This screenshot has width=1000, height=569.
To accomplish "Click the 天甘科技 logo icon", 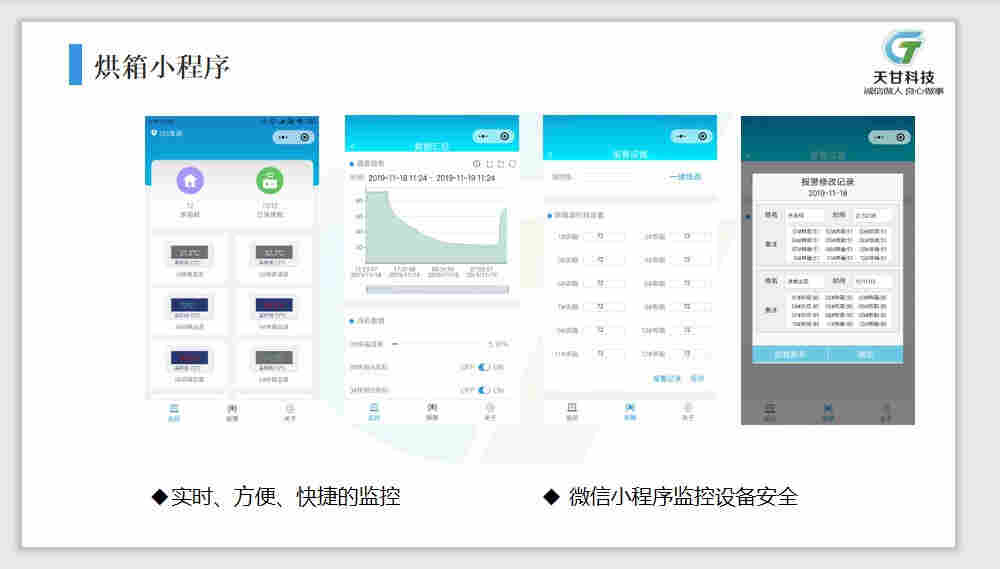I will click(x=902, y=48).
